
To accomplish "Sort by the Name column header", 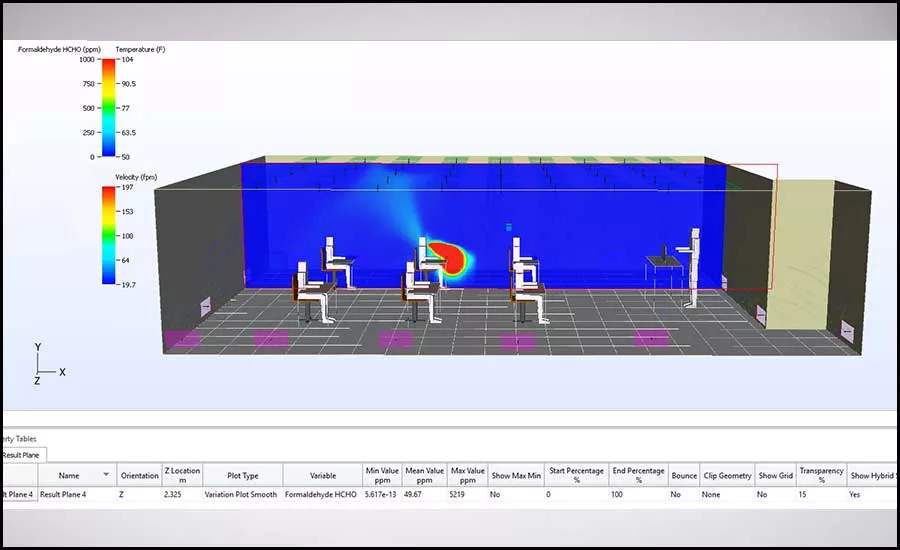I will pyautogui.click(x=77, y=475).
